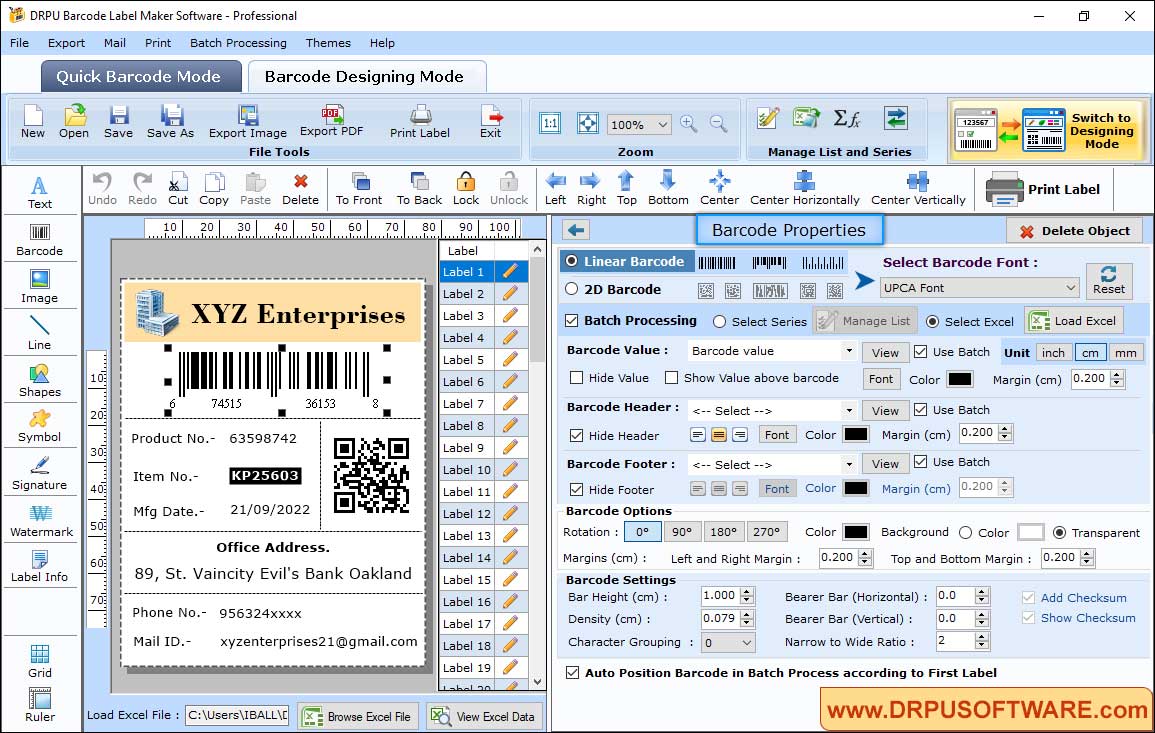Open the File menu
This screenshot has width=1155, height=733.
[x=20, y=43]
